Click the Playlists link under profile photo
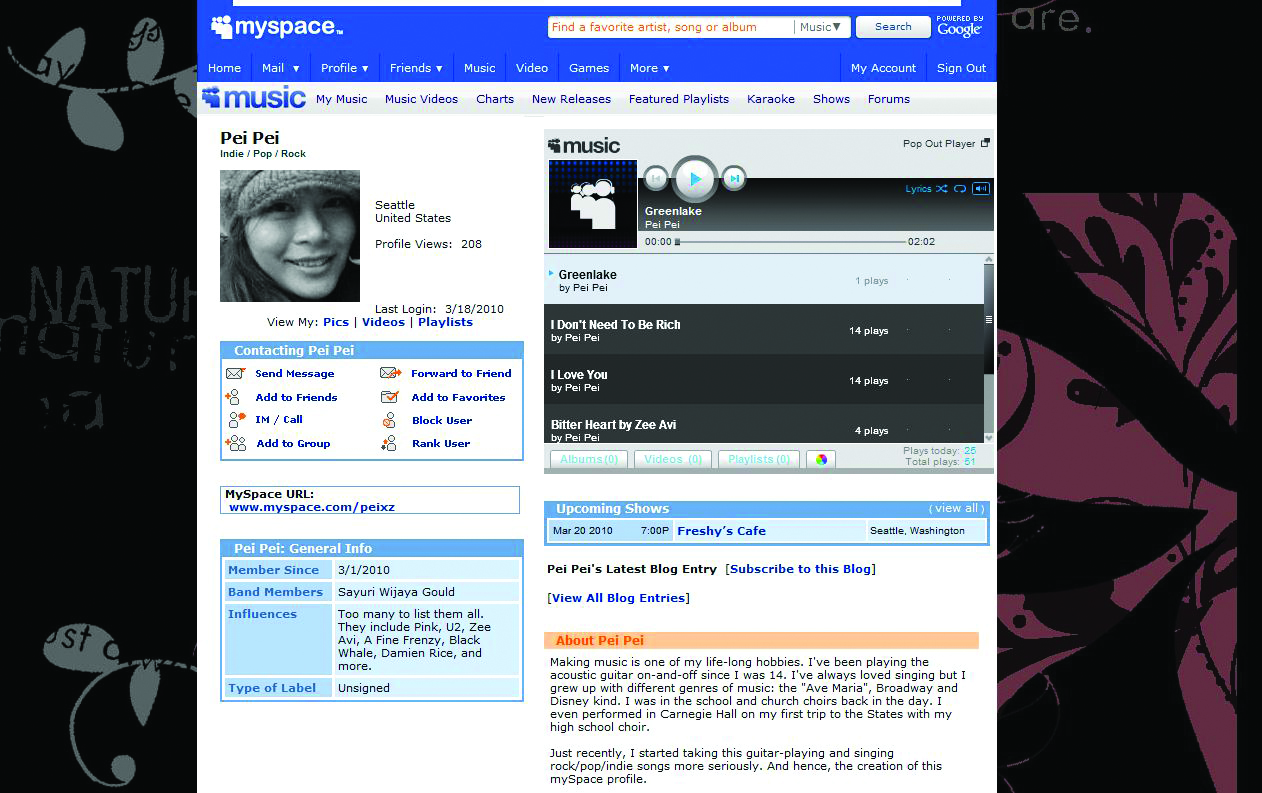 446,322
